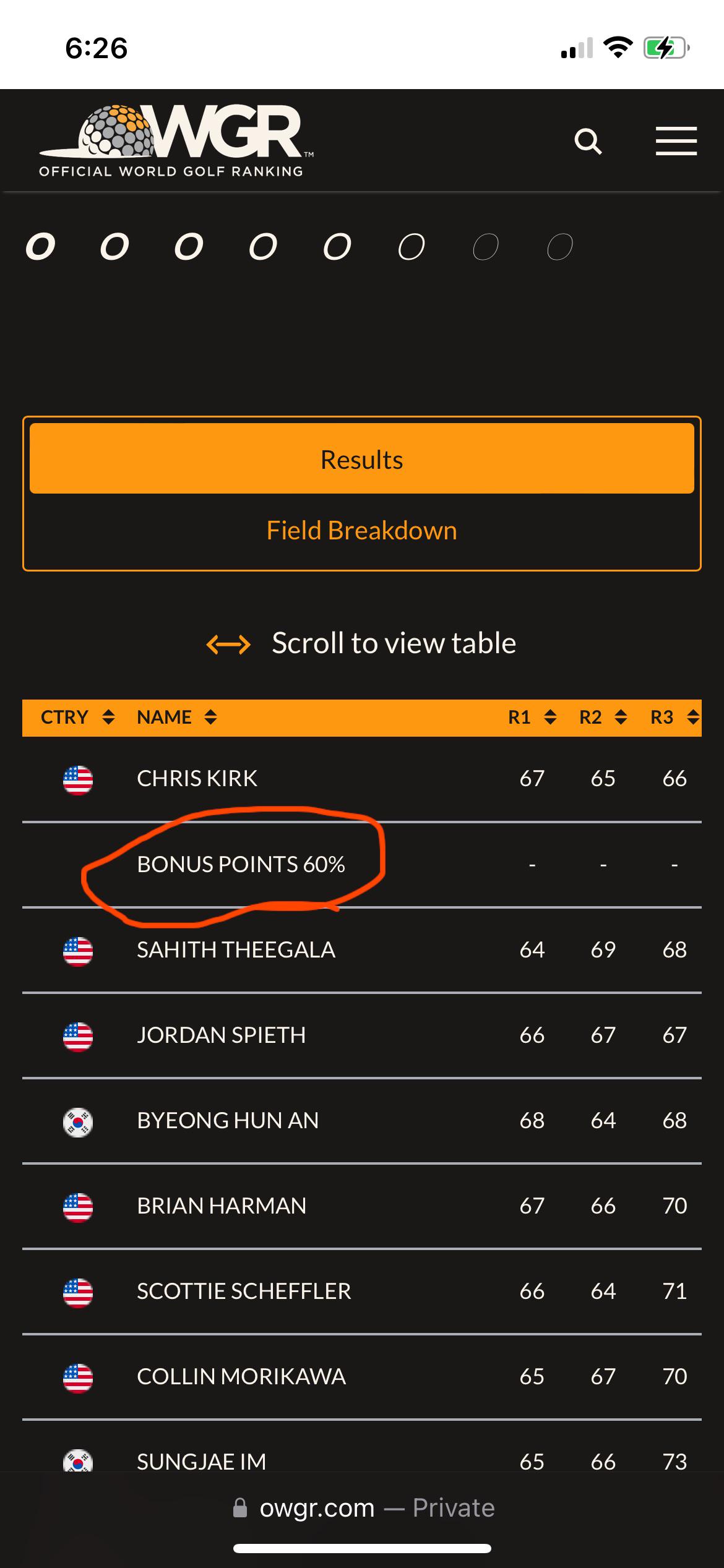The width and height of the screenshot is (724, 1568).
Task: Expand the CTRY column sort chevron
Action: (108, 717)
